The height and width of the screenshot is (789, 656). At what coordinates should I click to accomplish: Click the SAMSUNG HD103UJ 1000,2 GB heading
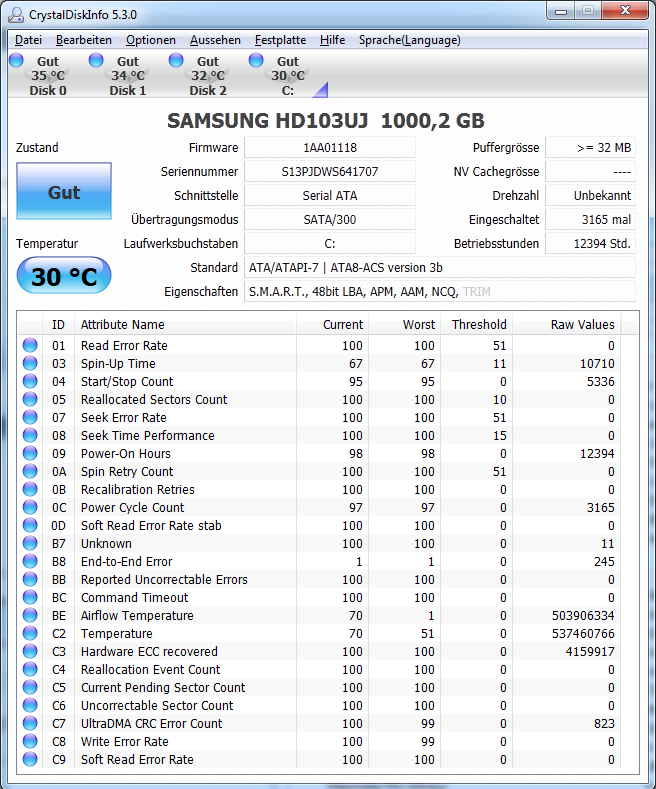coord(325,121)
